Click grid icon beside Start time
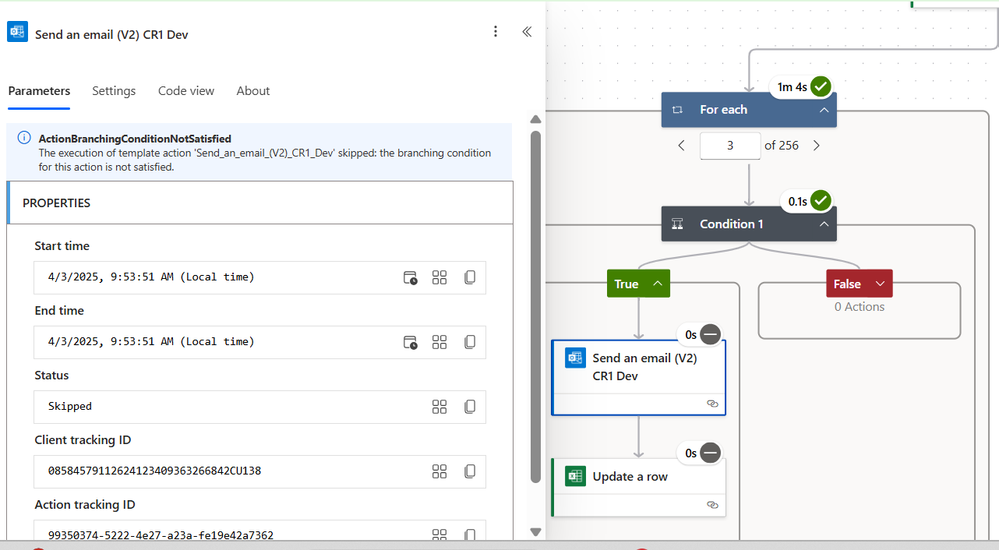The width and height of the screenshot is (999, 550). point(439,277)
